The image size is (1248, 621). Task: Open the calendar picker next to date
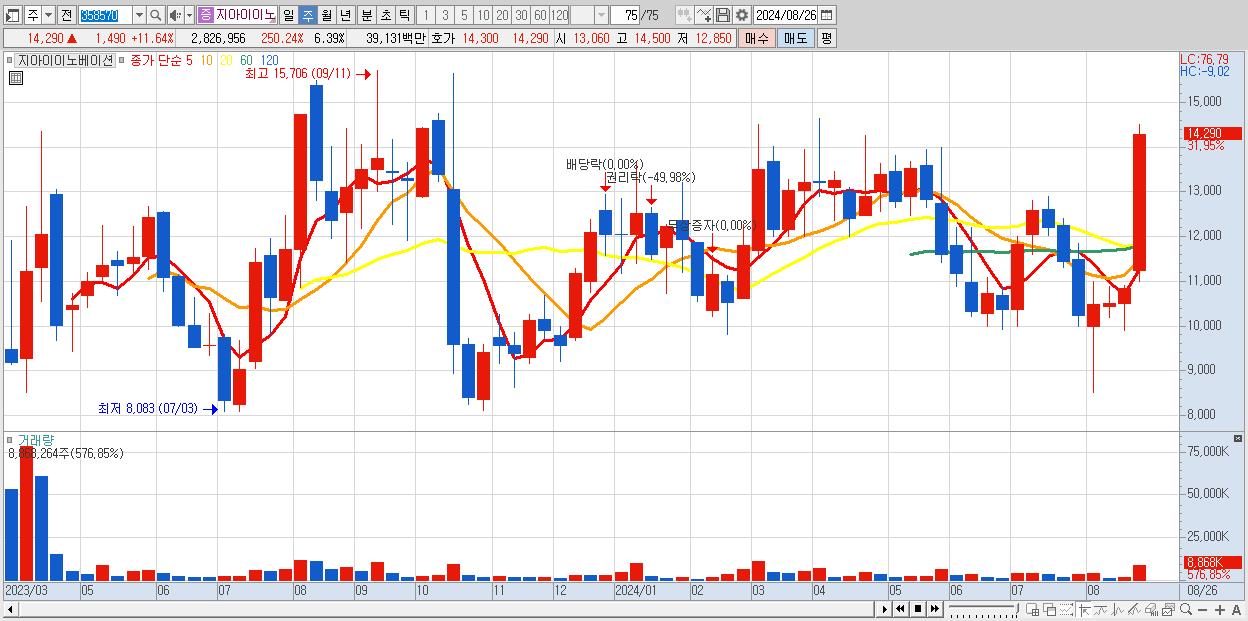pos(826,15)
